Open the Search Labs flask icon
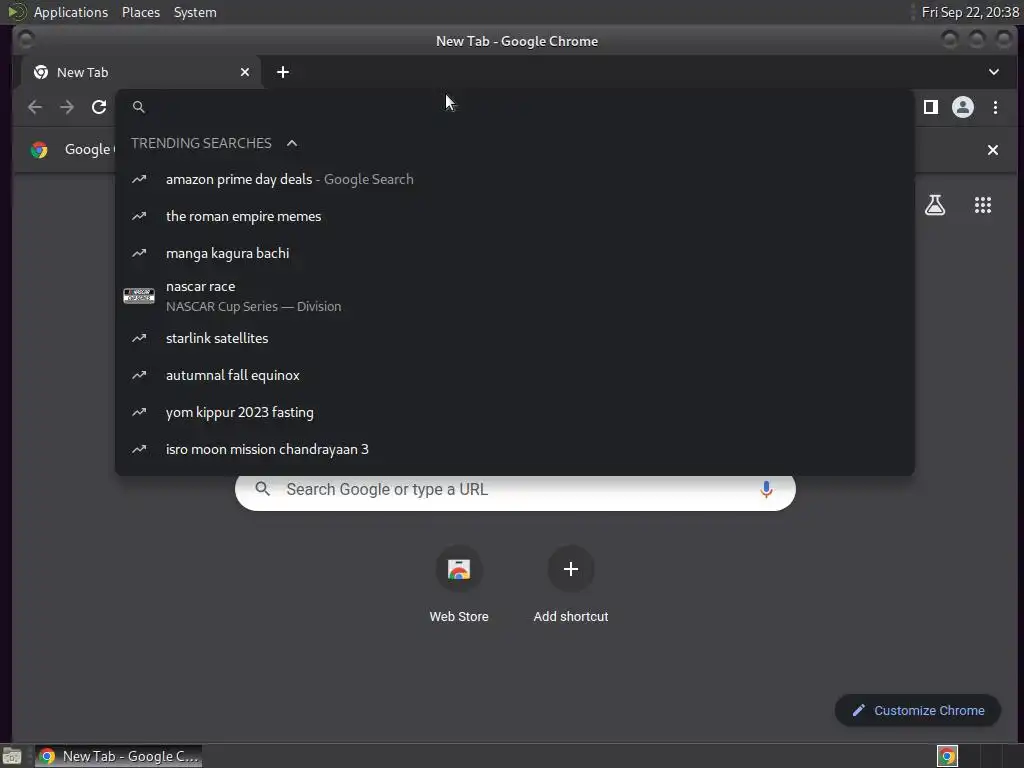1024x768 pixels. pos(935,205)
